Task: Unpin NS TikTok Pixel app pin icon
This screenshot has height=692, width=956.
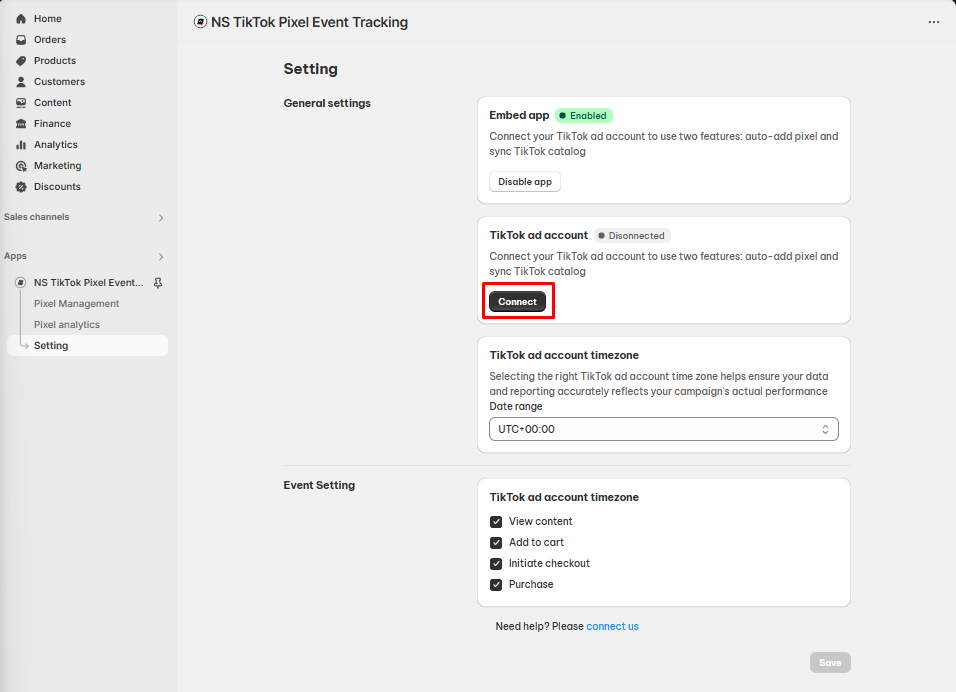Action: [x=158, y=283]
